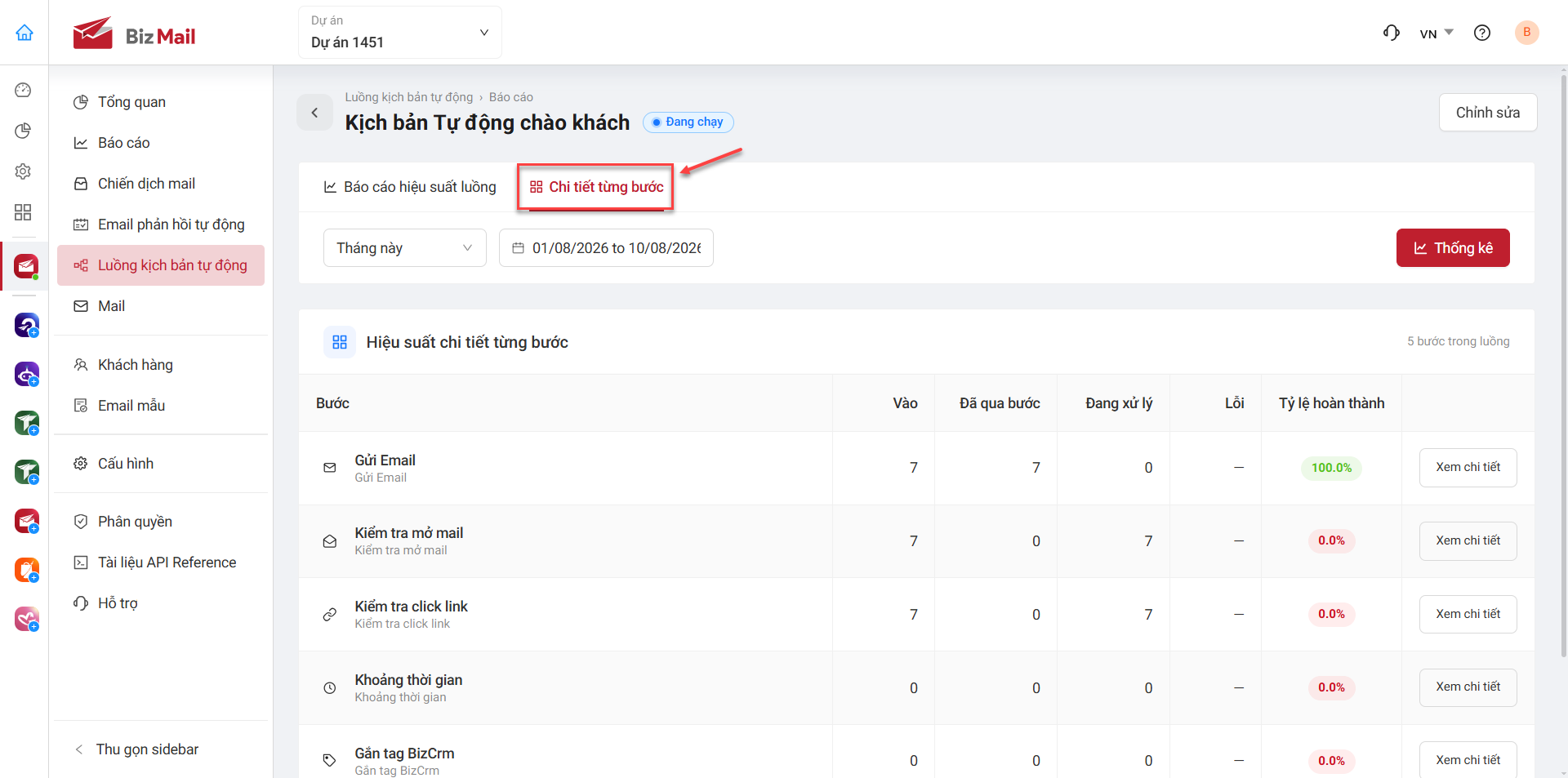Click the back arrow beside the scenario title
Image resolution: width=1568 pixels, height=778 pixels.
click(x=314, y=113)
